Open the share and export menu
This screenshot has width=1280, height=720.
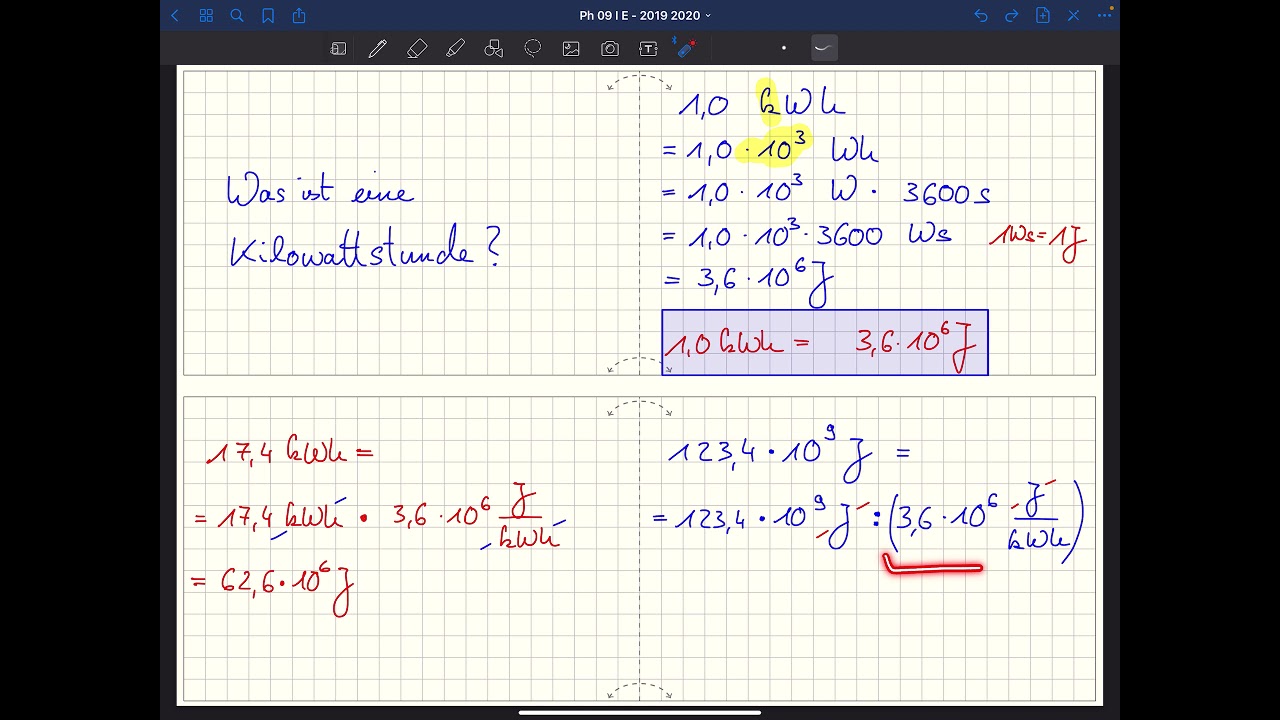point(299,16)
